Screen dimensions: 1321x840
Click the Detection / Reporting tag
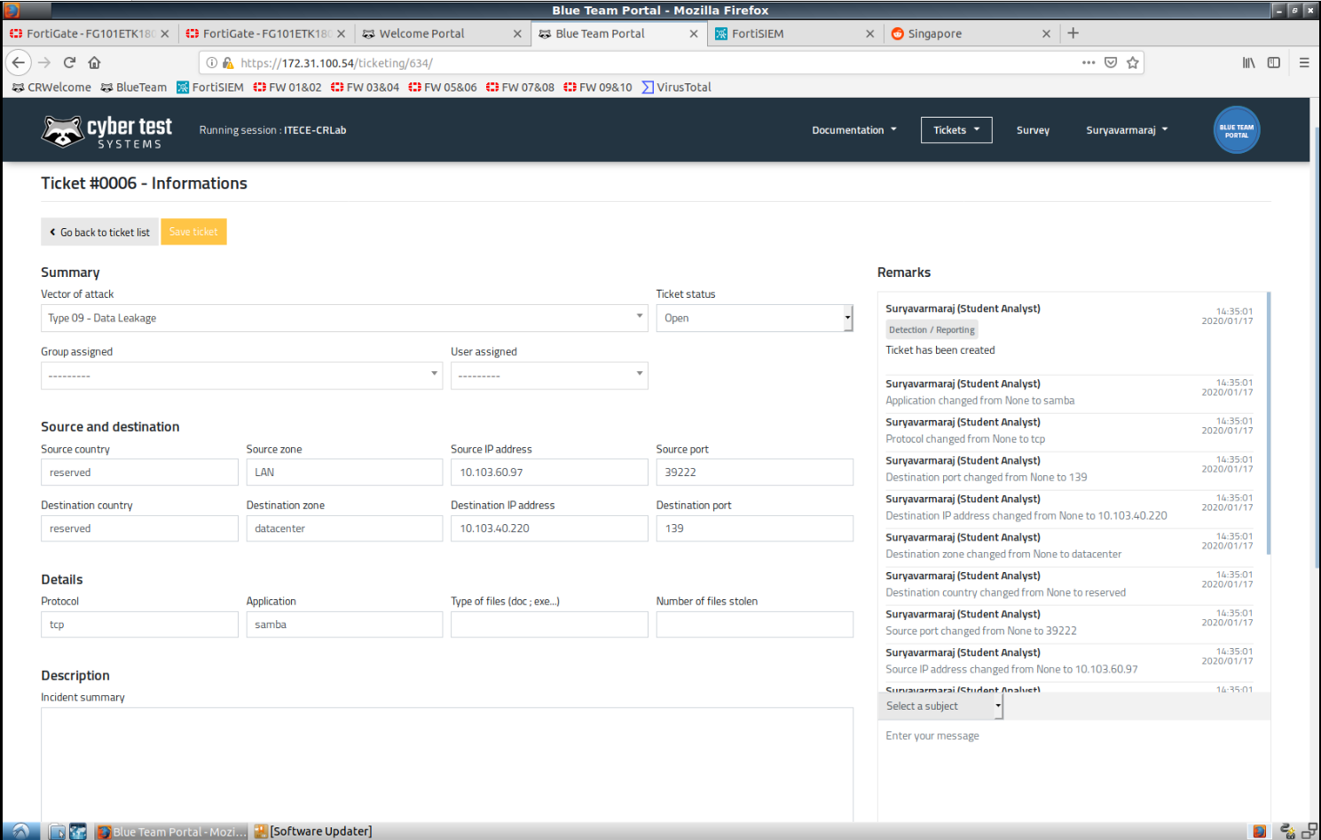point(932,329)
